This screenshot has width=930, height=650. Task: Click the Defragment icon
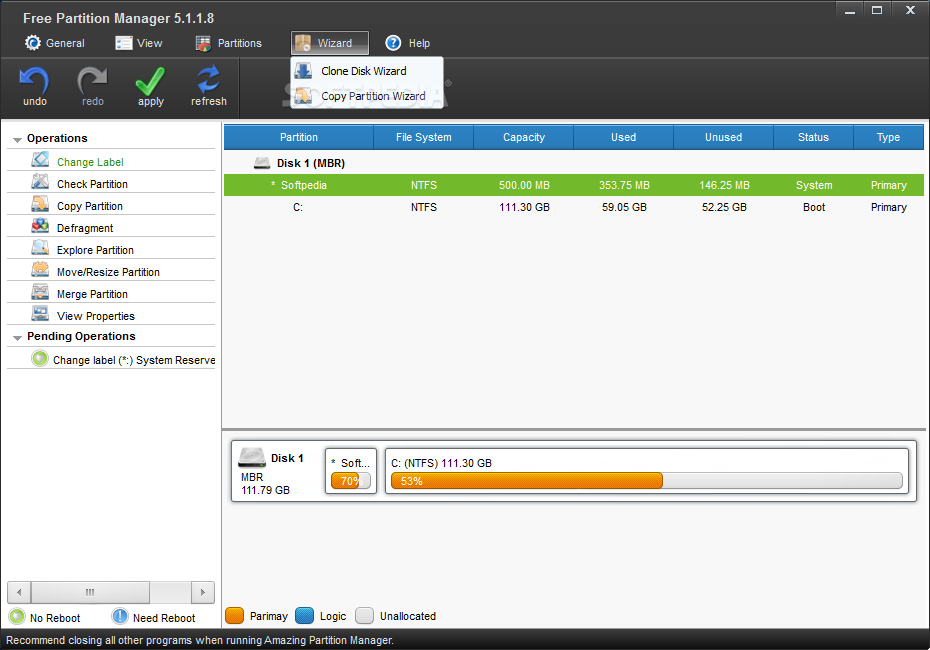(x=40, y=226)
